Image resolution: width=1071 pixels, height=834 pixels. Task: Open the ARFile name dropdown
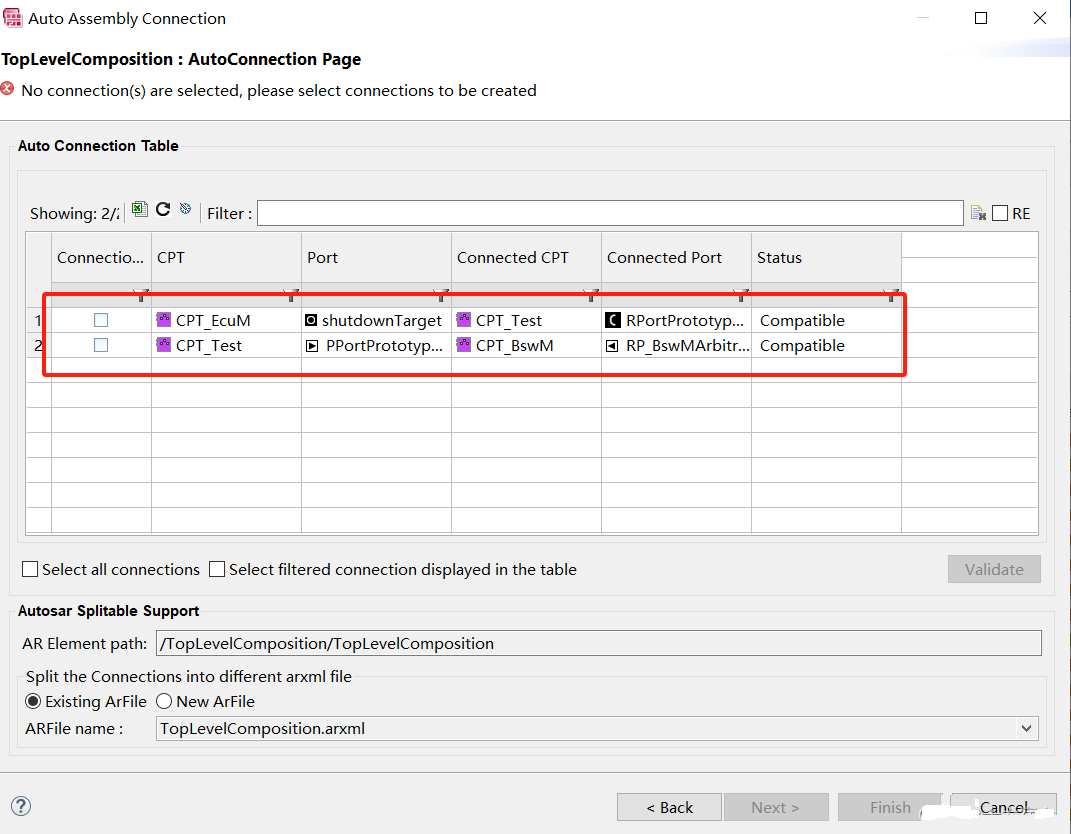[x=1026, y=729]
